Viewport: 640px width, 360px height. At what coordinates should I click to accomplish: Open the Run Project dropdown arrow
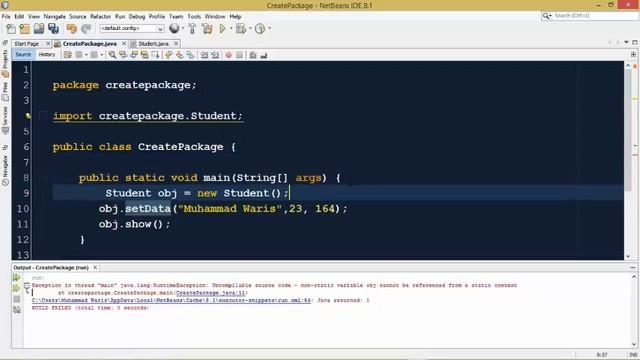231,29
